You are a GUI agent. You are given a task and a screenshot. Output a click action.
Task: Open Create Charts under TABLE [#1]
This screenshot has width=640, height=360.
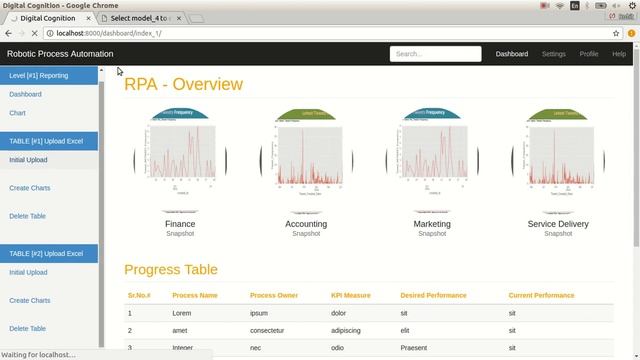[30, 188]
